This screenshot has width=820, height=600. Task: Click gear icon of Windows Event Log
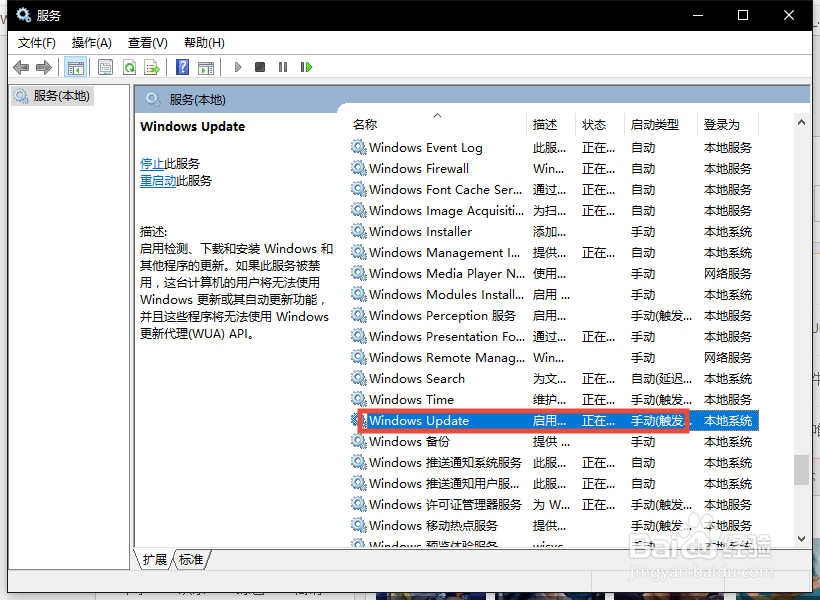[358, 147]
